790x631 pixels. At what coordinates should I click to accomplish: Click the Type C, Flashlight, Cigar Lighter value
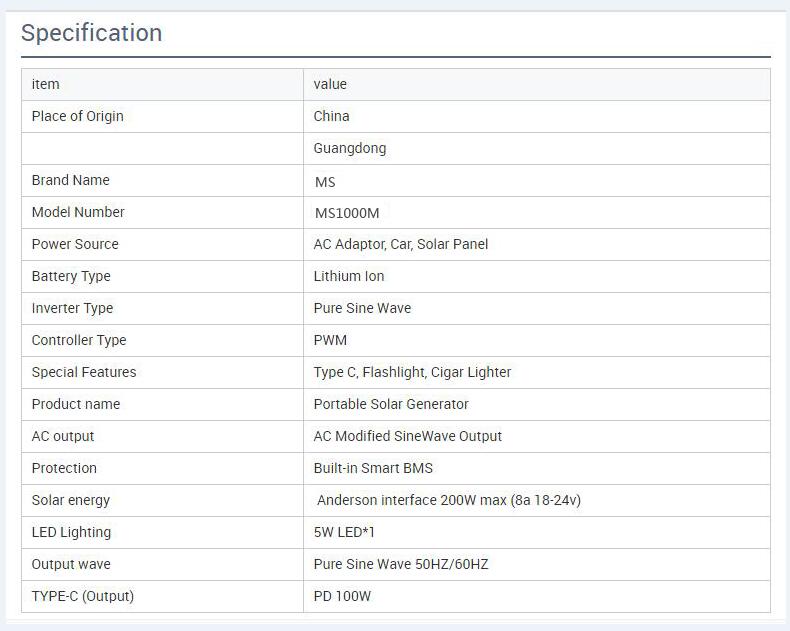click(412, 372)
